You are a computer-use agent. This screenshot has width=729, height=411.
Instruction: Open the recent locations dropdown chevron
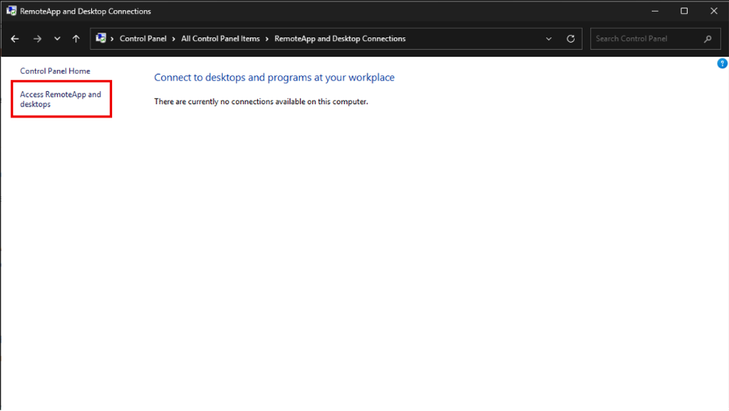pyautogui.click(x=57, y=39)
